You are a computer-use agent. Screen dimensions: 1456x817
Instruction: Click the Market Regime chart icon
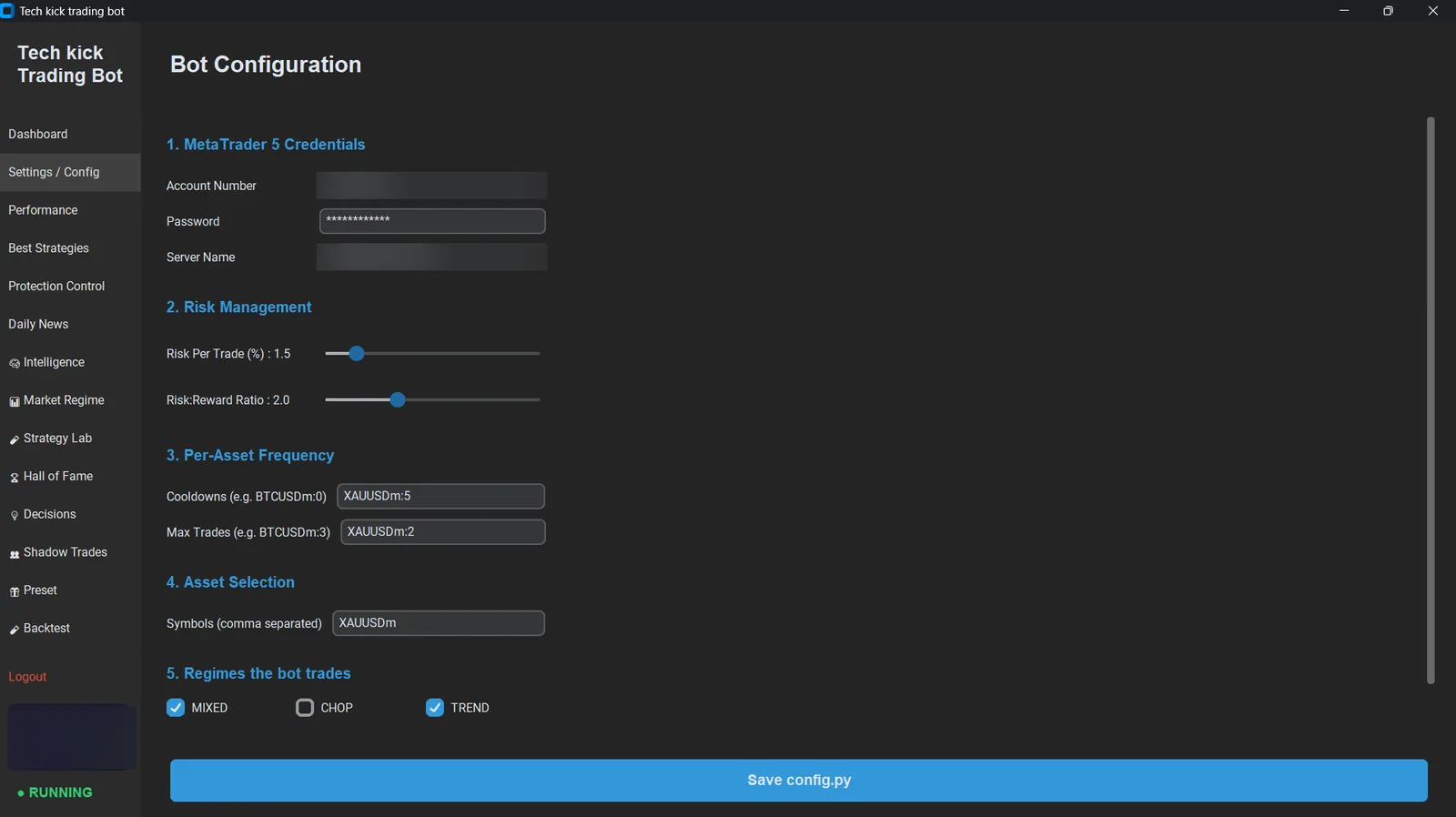click(x=15, y=401)
